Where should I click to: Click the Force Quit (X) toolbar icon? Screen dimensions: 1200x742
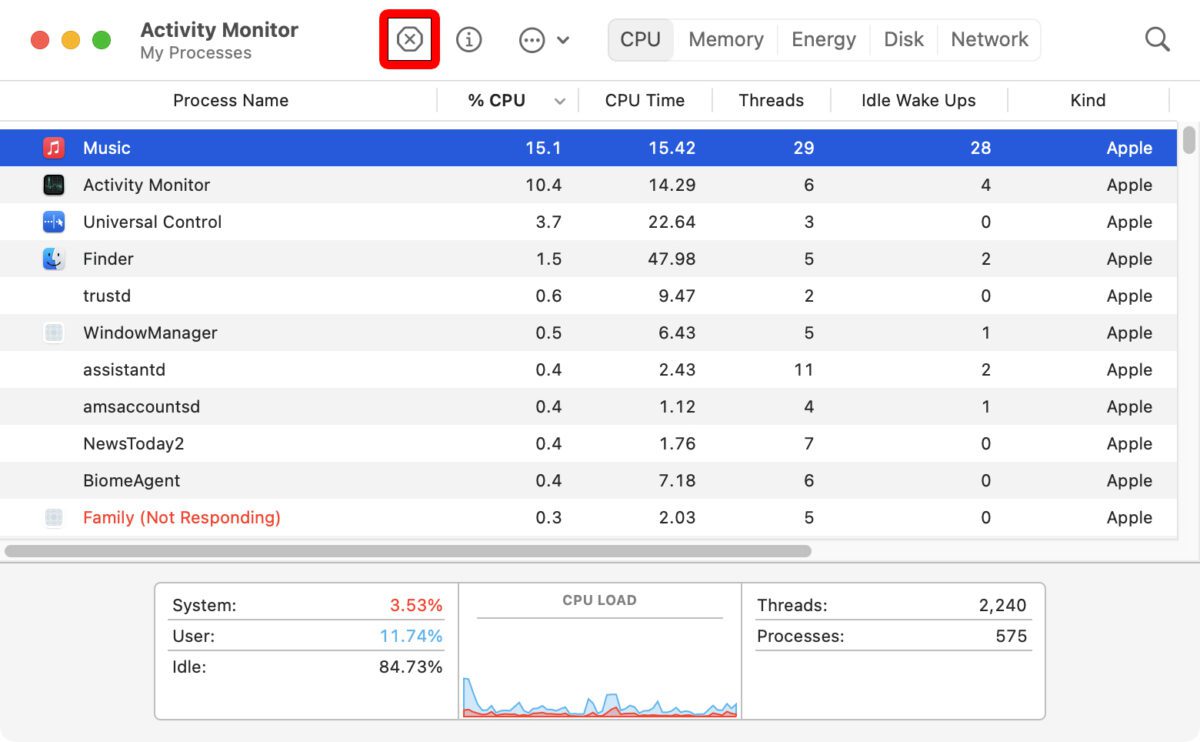click(409, 39)
